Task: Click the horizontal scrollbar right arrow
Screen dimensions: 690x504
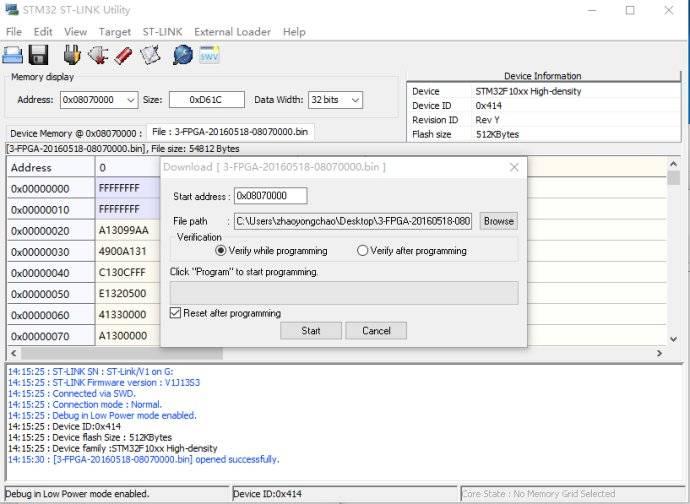Action: (x=659, y=353)
